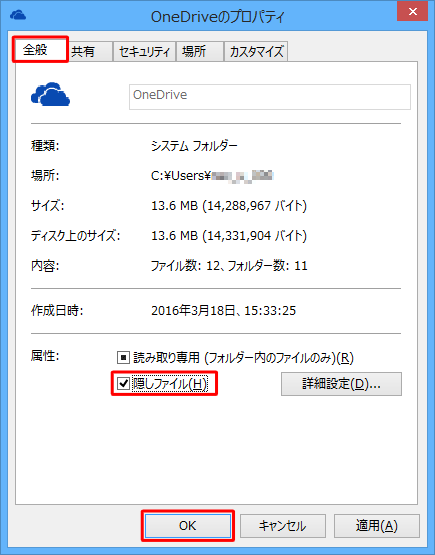Click the 2016年3月18日 creation date value
This screenshot has width=435, height=555.
[x=223, y=310]
